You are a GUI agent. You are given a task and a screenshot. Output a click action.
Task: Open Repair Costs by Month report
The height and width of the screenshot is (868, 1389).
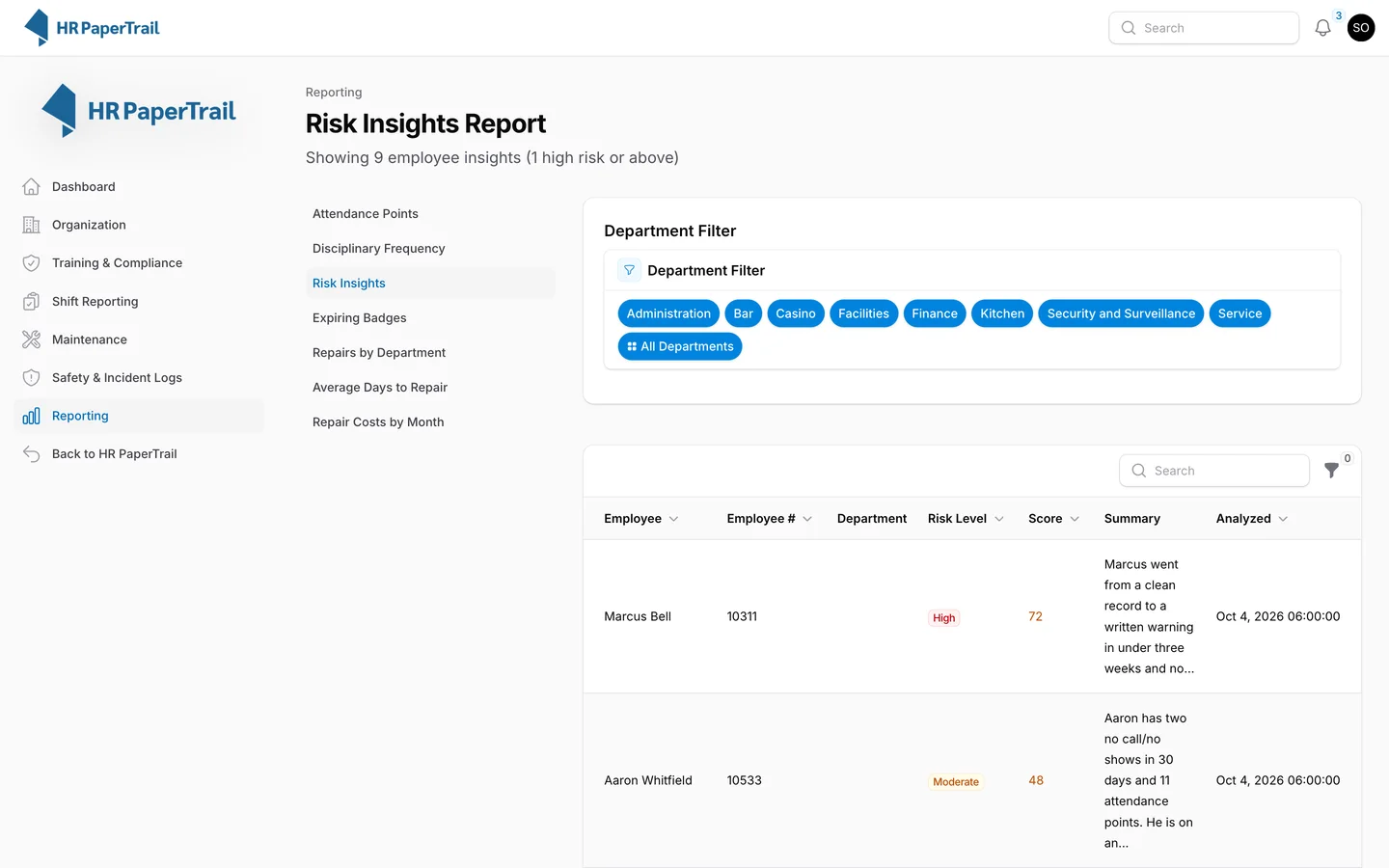pyautogui.click(x=430, y=422)
